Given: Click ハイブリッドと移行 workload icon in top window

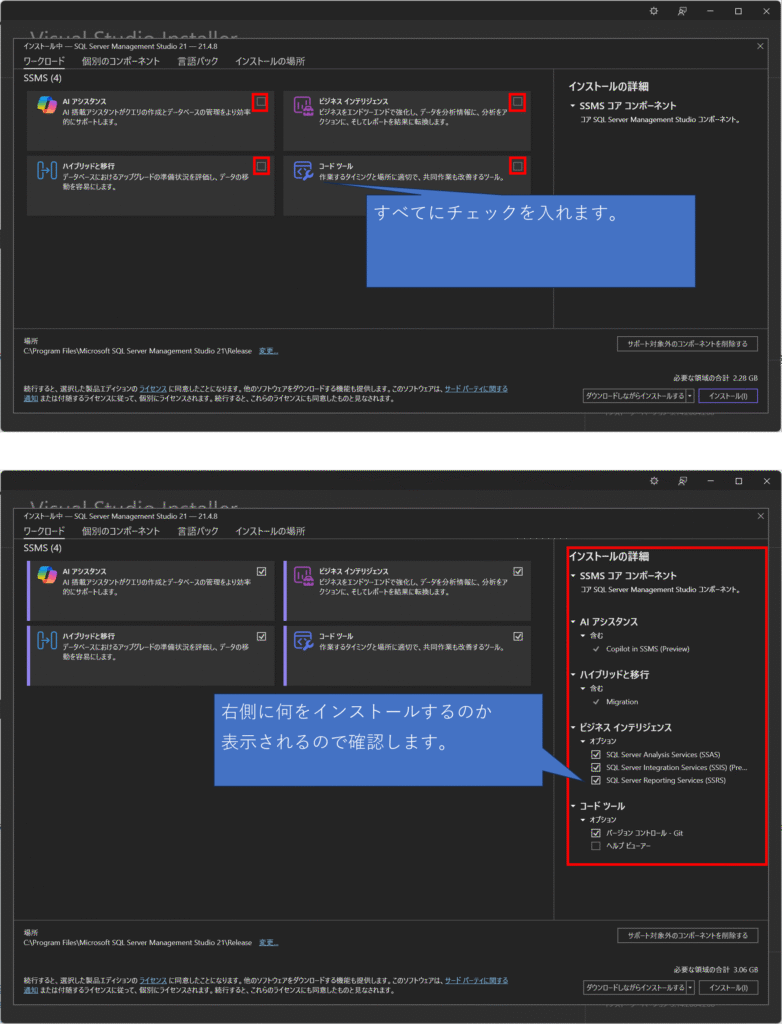Looking at the screenshot, I should pos(46,170).
